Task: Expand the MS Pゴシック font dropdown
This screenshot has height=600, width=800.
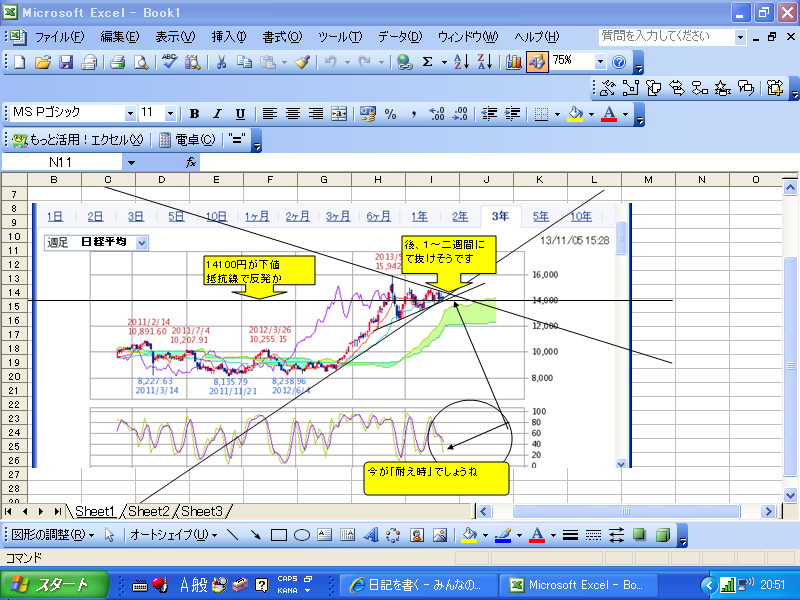Action: click(x=130, y=113)
